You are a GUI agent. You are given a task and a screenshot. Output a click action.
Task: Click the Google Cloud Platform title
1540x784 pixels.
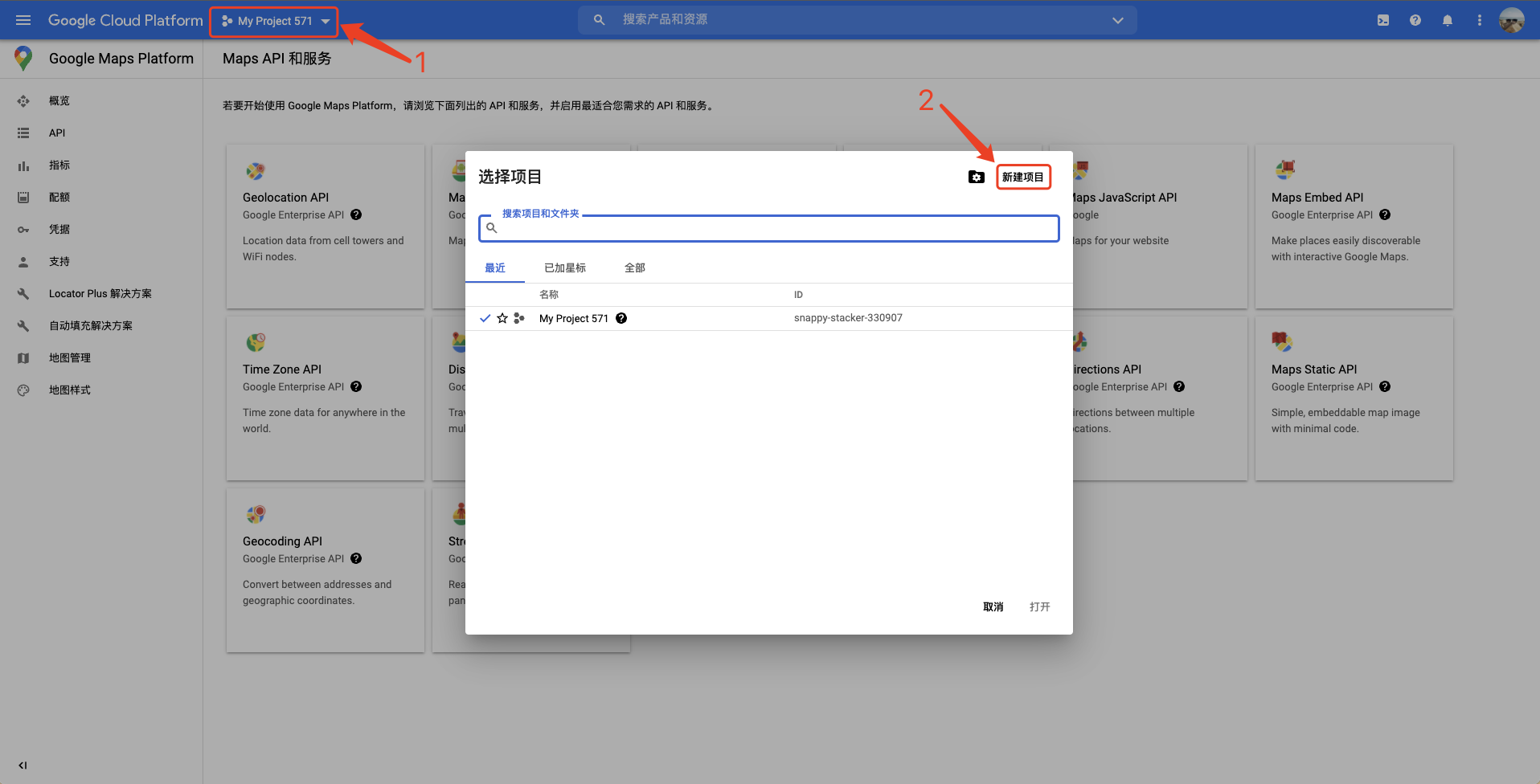point(125,20)
